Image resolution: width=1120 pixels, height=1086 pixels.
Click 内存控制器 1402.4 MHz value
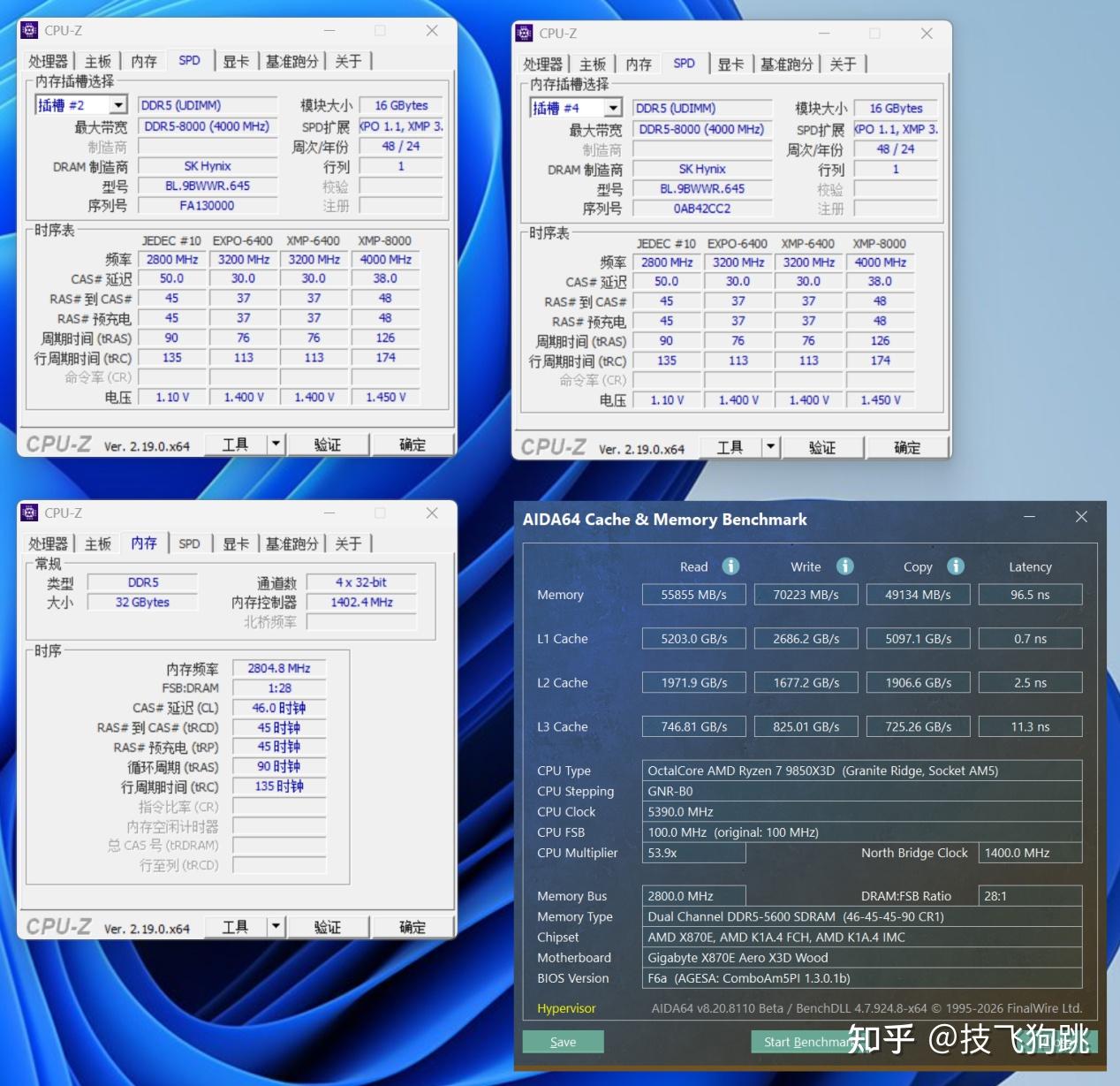(x=361, y=602)
